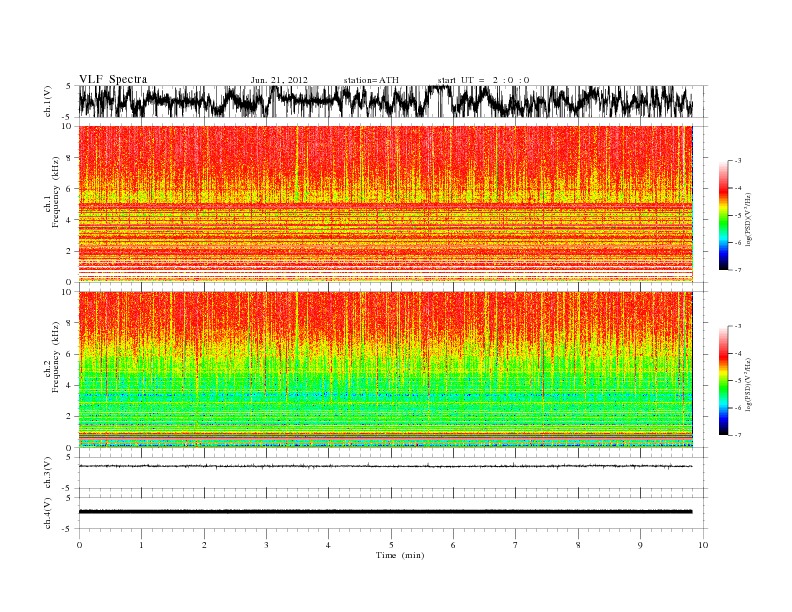Screen dimensions: 792x612
Task: Click the x-axis tick label "7" minutes
Action: coord(516,545)
